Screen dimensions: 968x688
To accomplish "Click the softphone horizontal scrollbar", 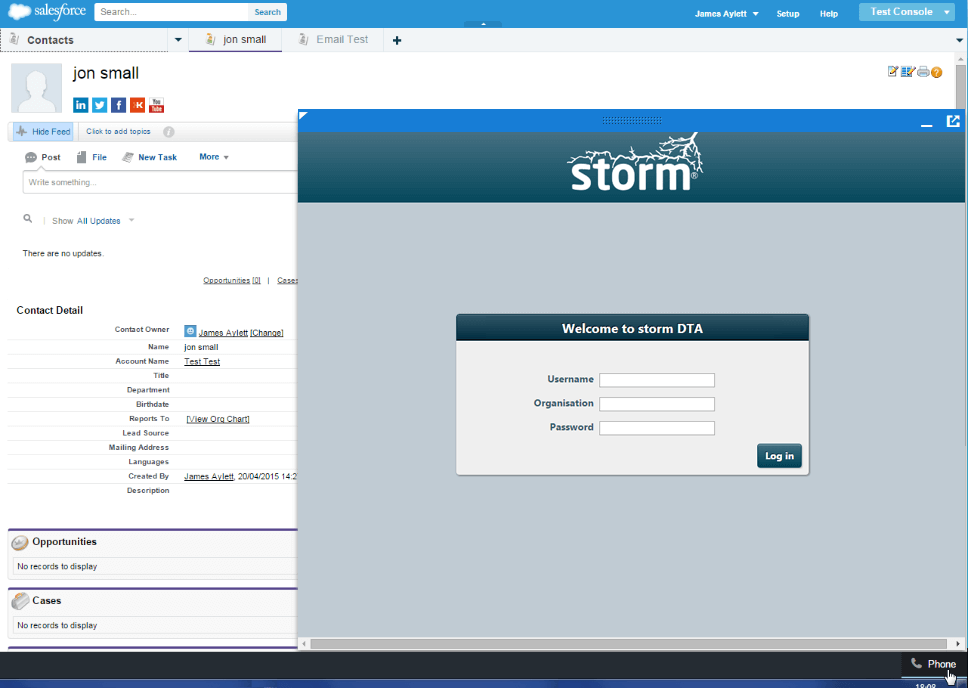I will [628, 644].
